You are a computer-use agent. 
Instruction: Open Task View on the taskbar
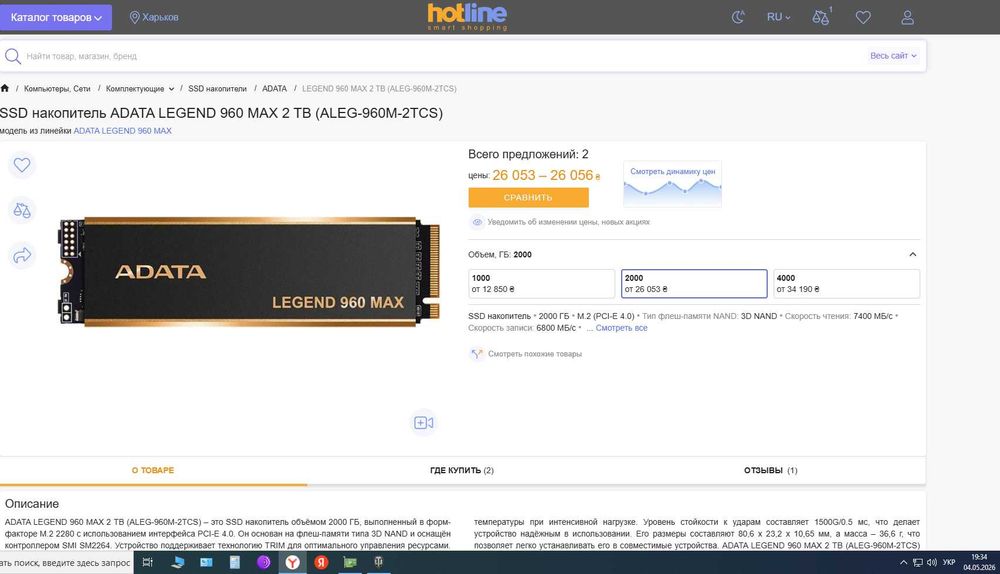coord(147,563)
